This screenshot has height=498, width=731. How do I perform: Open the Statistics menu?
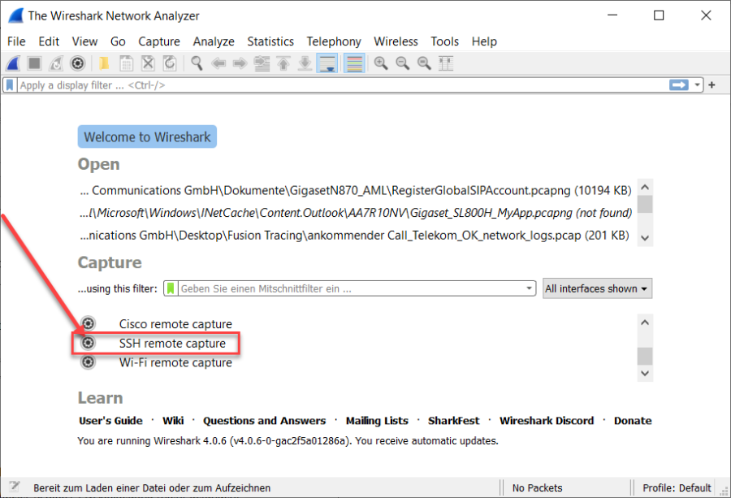(x=270, y=42)
